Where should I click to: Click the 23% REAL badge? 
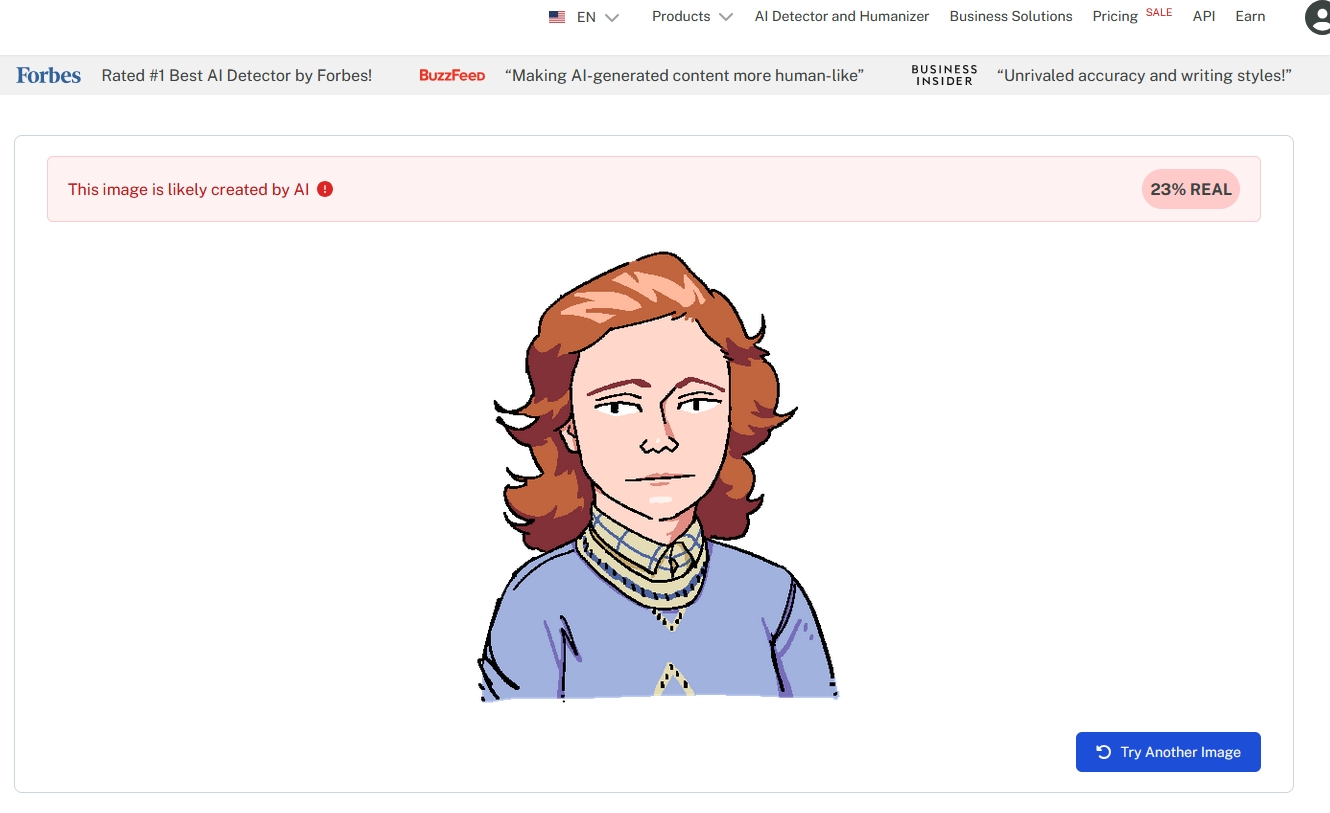pyautogui.click(x=1190, y=189)
